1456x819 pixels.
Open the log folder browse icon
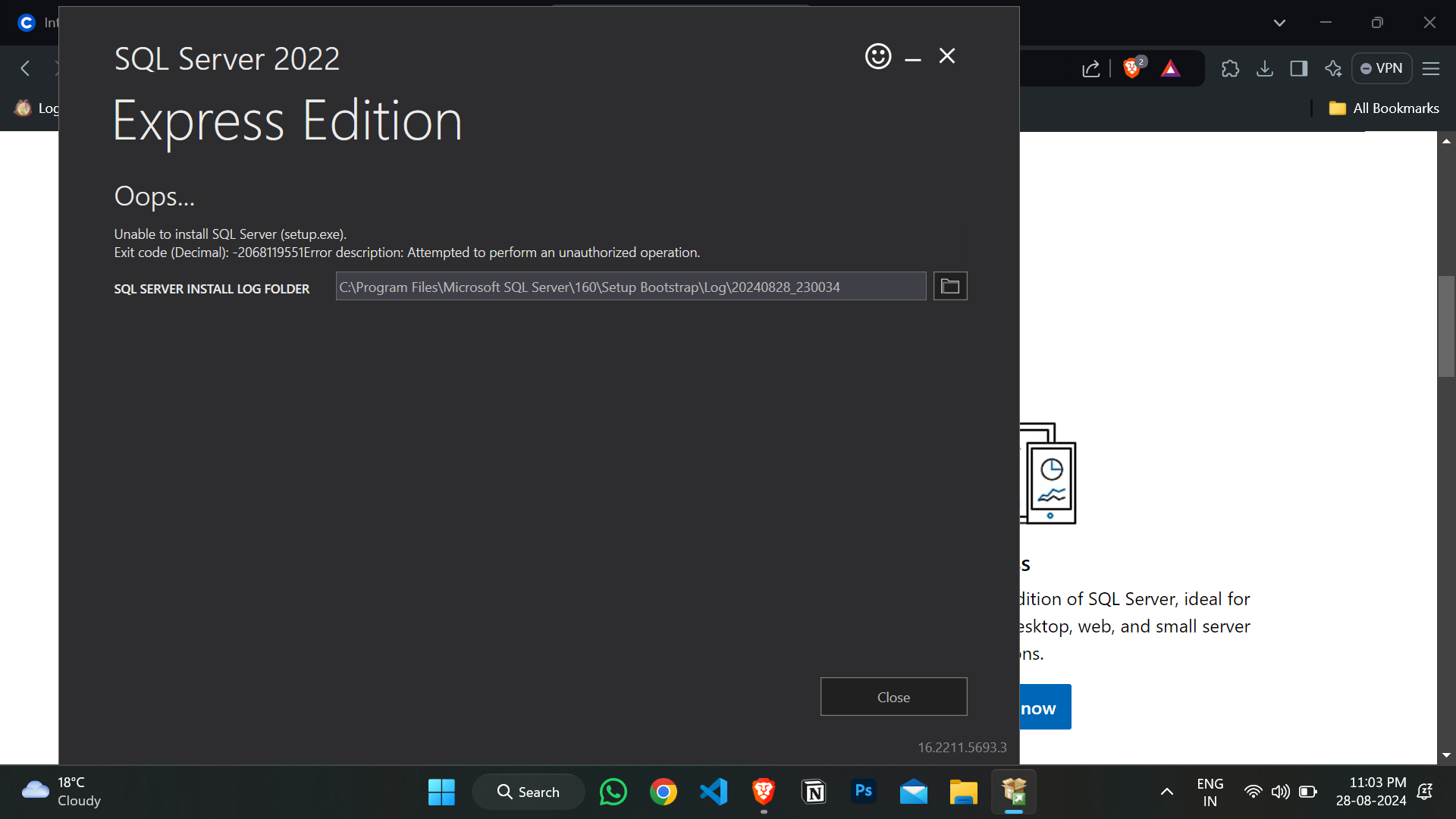950,286
